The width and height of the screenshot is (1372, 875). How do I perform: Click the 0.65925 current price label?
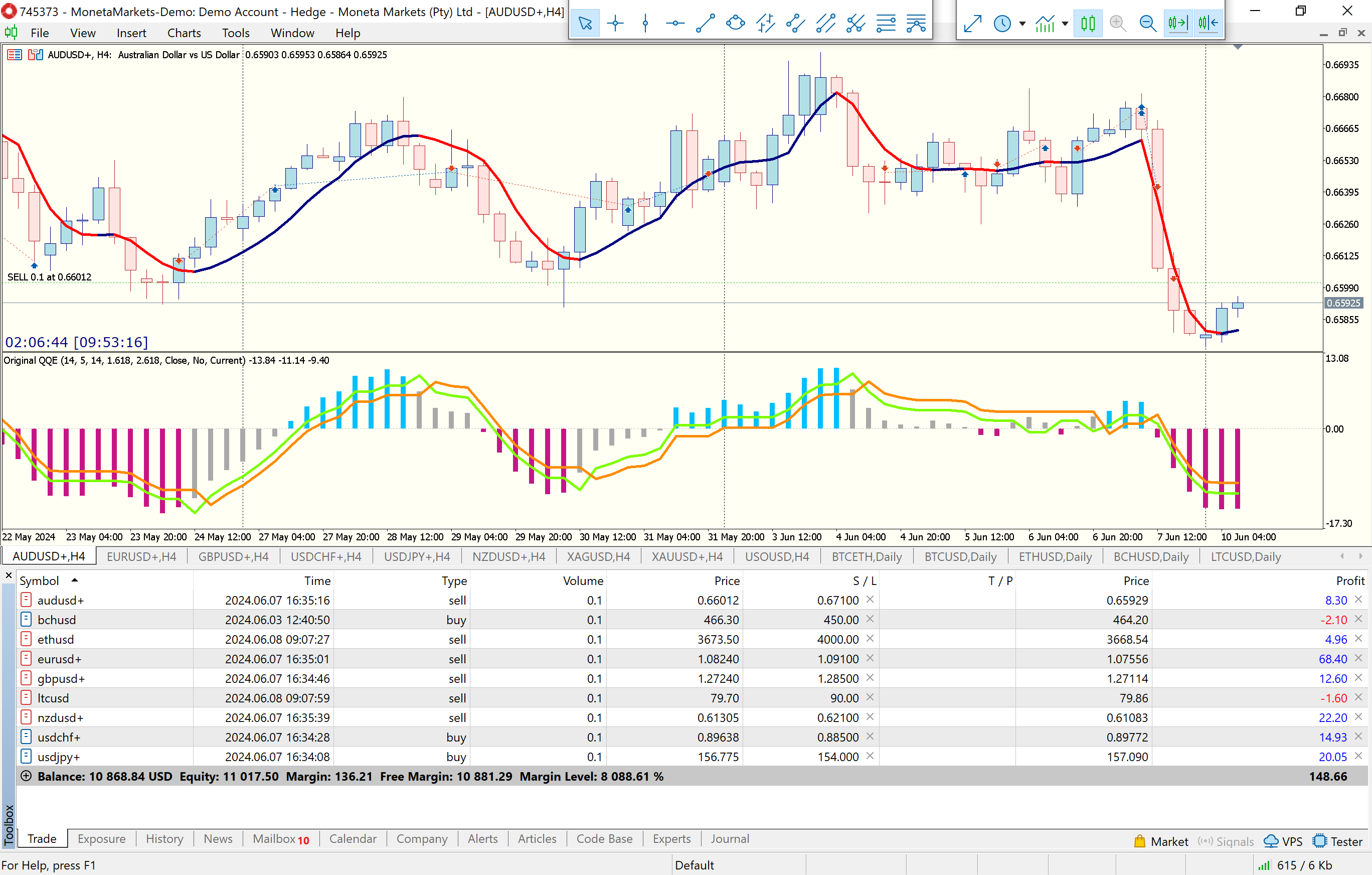pyautogui.click(x=1343, y=303)
